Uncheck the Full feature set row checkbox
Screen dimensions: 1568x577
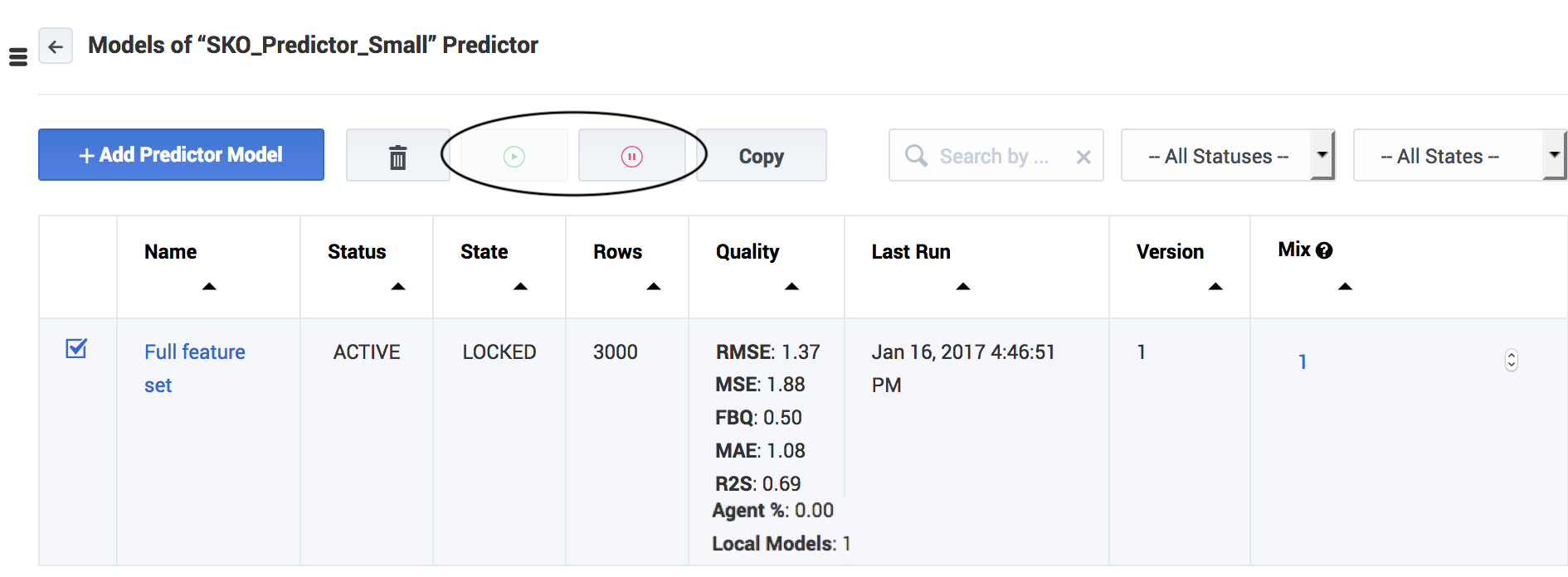click(76, 349)
